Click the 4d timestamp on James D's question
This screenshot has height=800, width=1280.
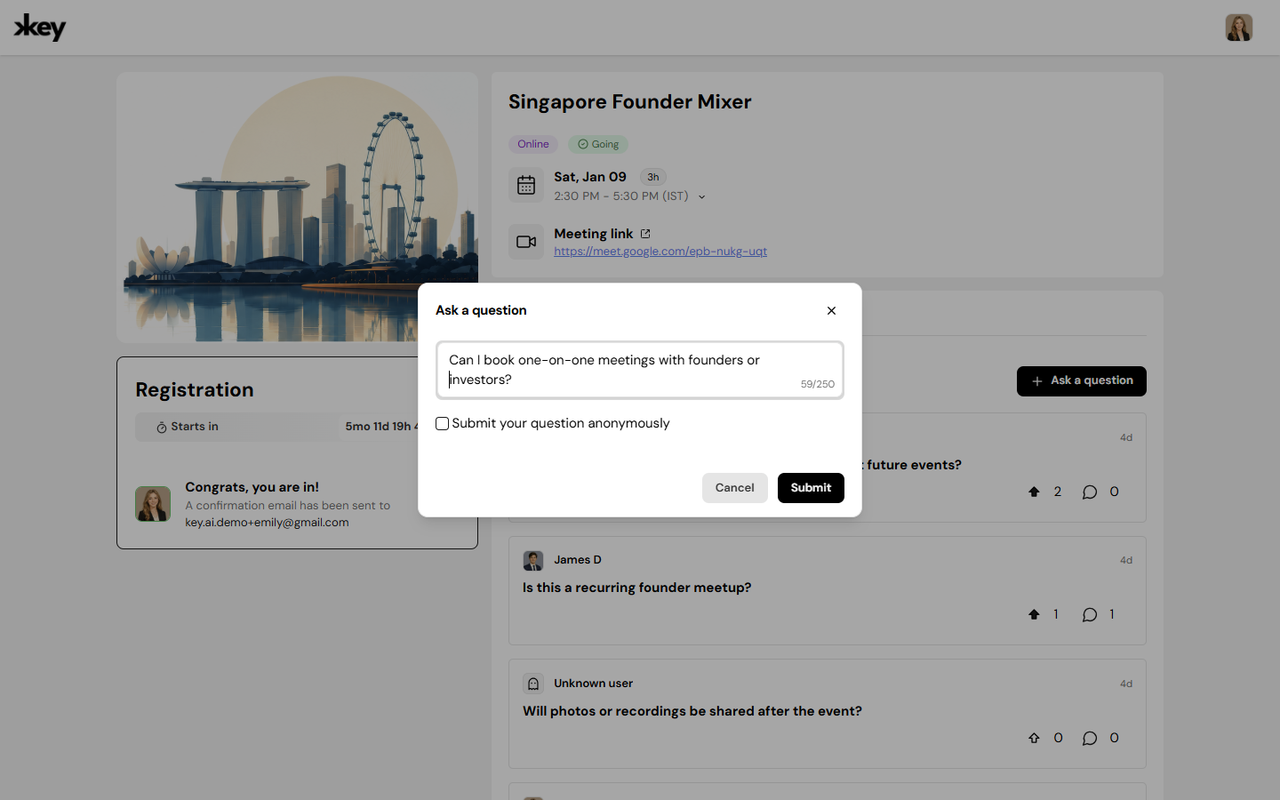click(1126, 560)
